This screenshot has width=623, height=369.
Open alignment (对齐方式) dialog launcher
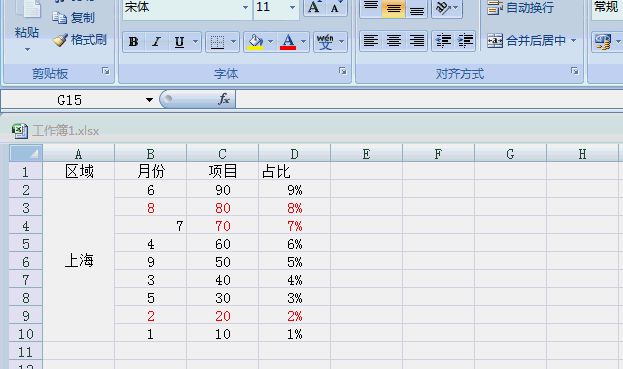[x=575, y=71]
